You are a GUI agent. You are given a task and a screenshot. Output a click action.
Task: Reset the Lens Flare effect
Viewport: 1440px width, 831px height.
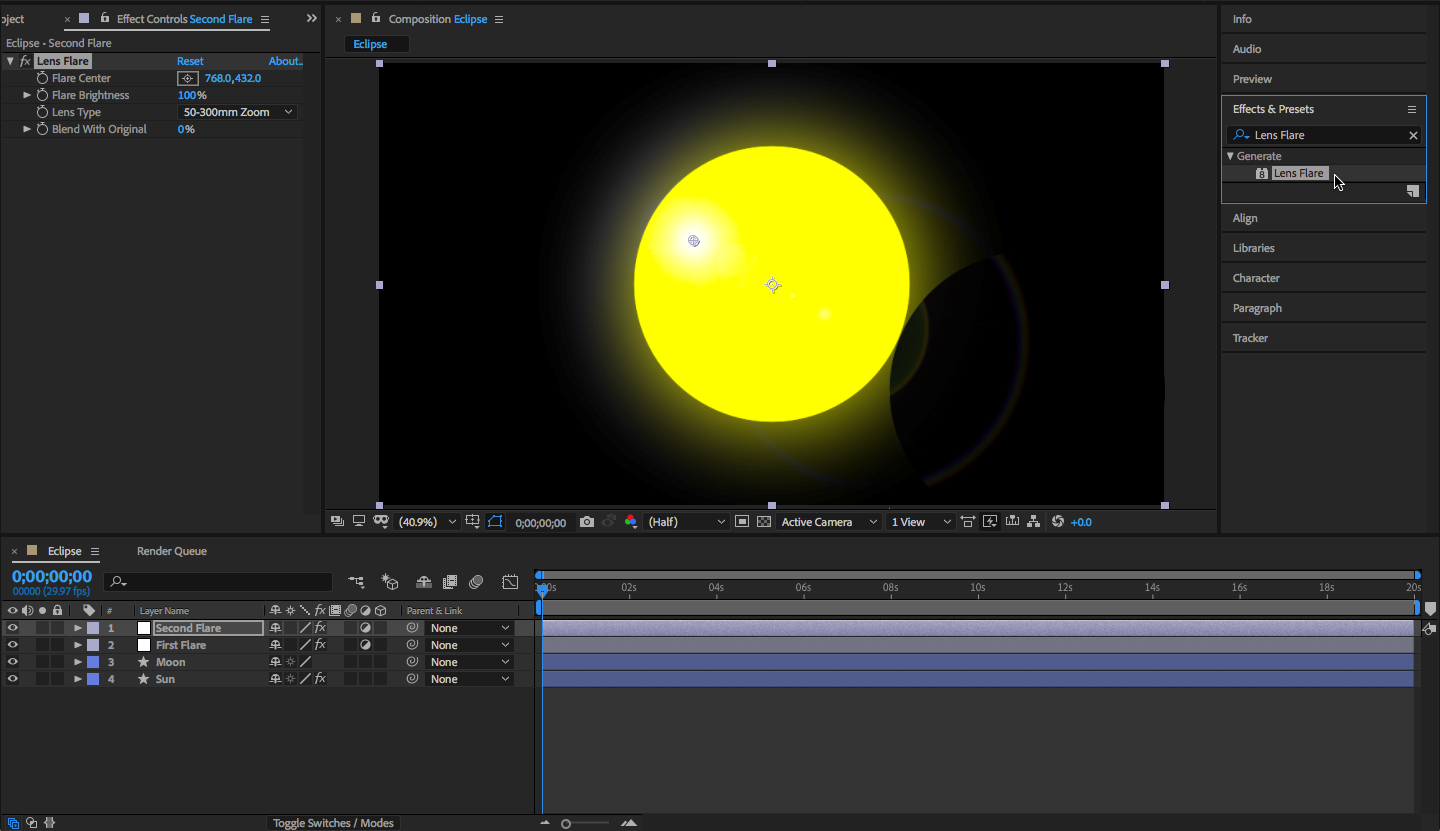(190, 61)
